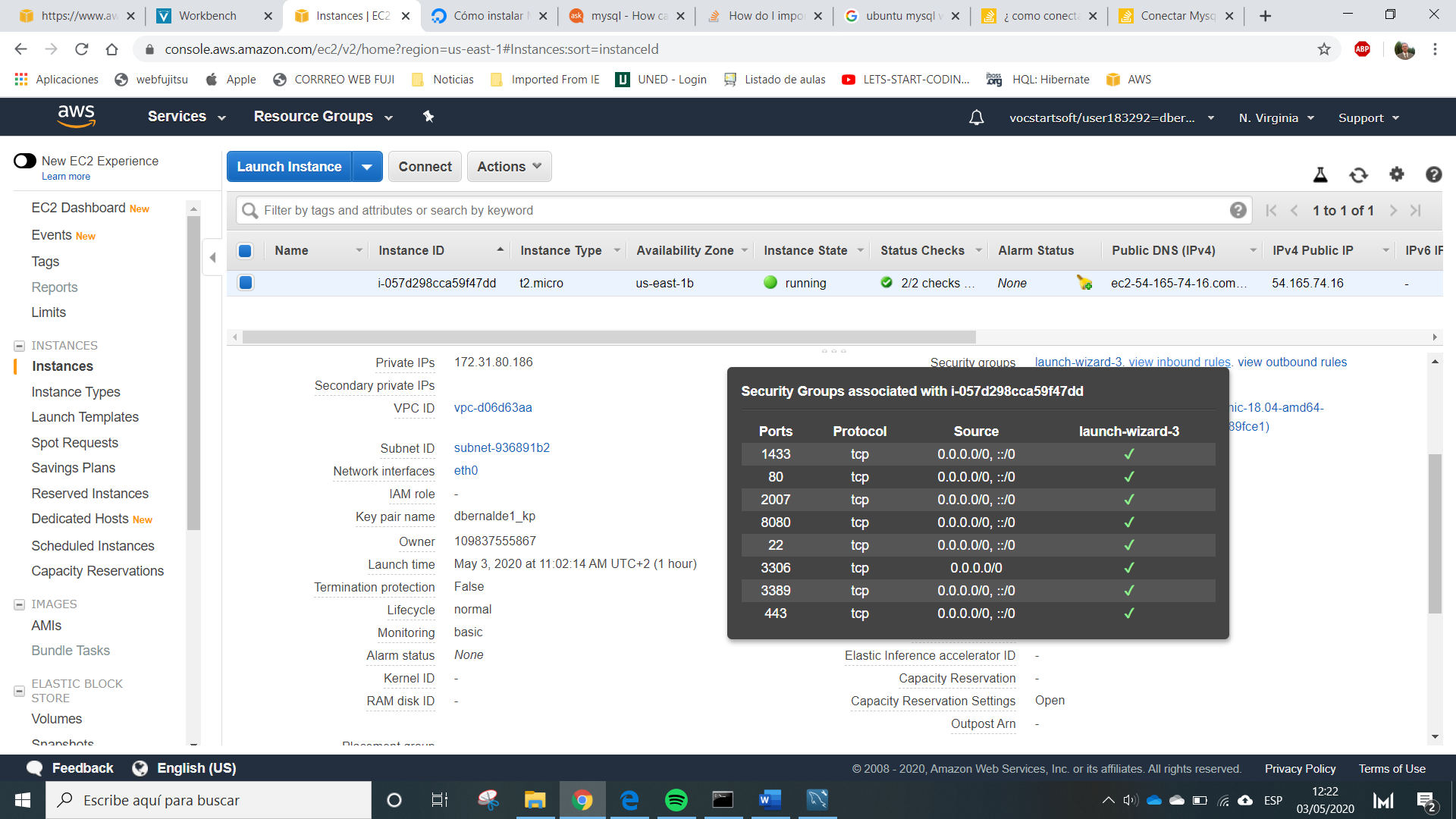1456x819 pixels.
Task: Open the EC2 help question icon
Action: coord(1433,174)
